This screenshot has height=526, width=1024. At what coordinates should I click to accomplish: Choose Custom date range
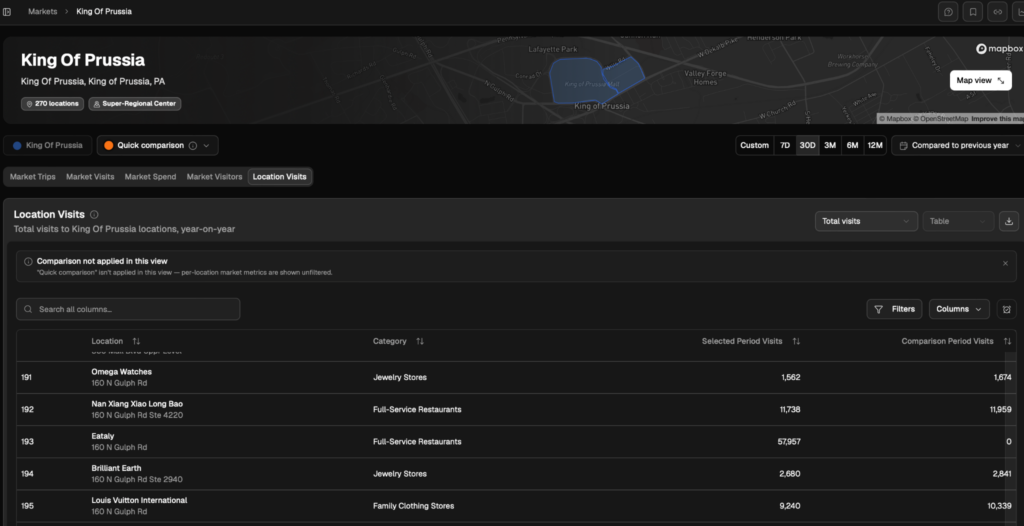tap(754, 145)
